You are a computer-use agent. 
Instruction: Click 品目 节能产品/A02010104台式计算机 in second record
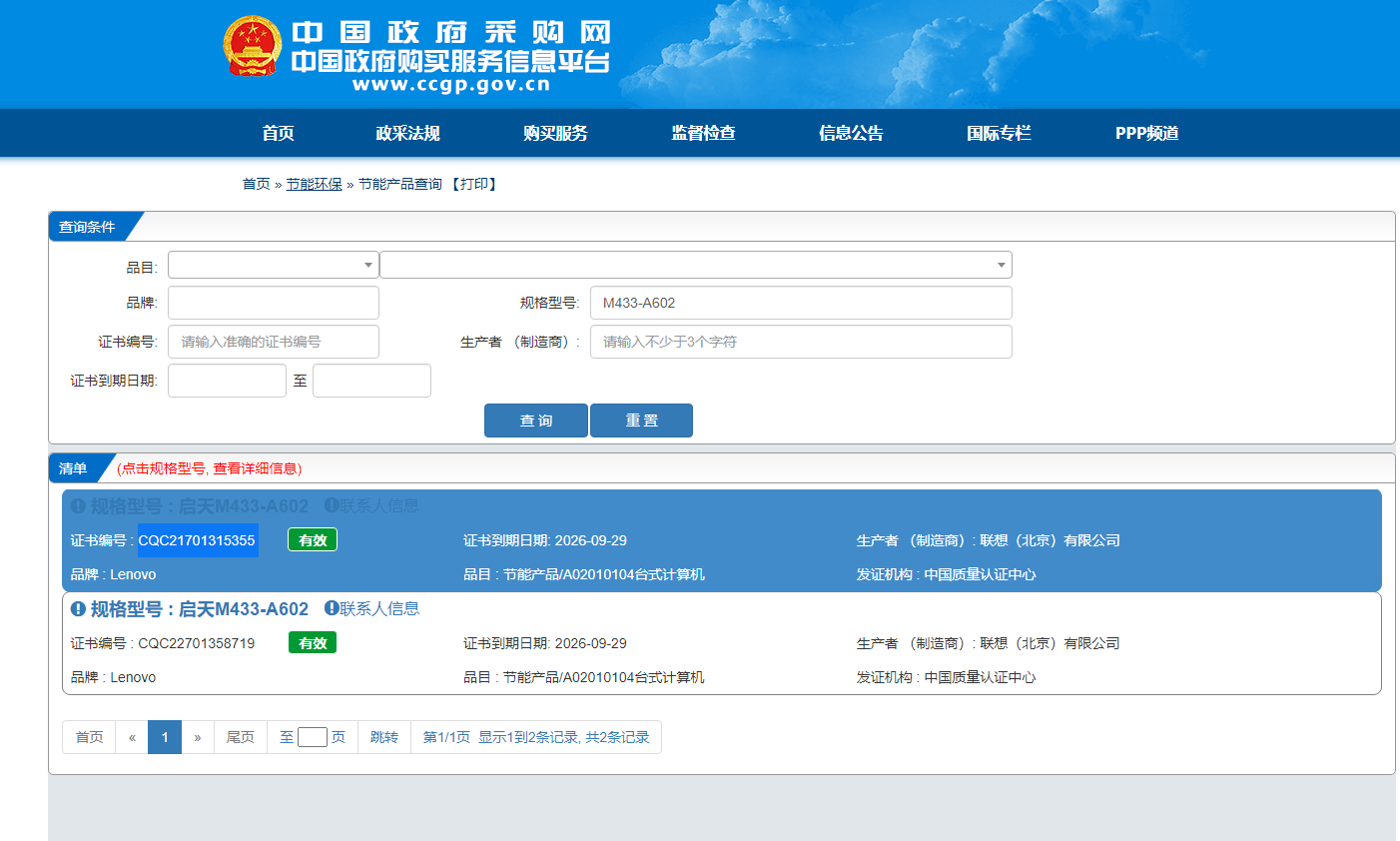pos(584,677)
